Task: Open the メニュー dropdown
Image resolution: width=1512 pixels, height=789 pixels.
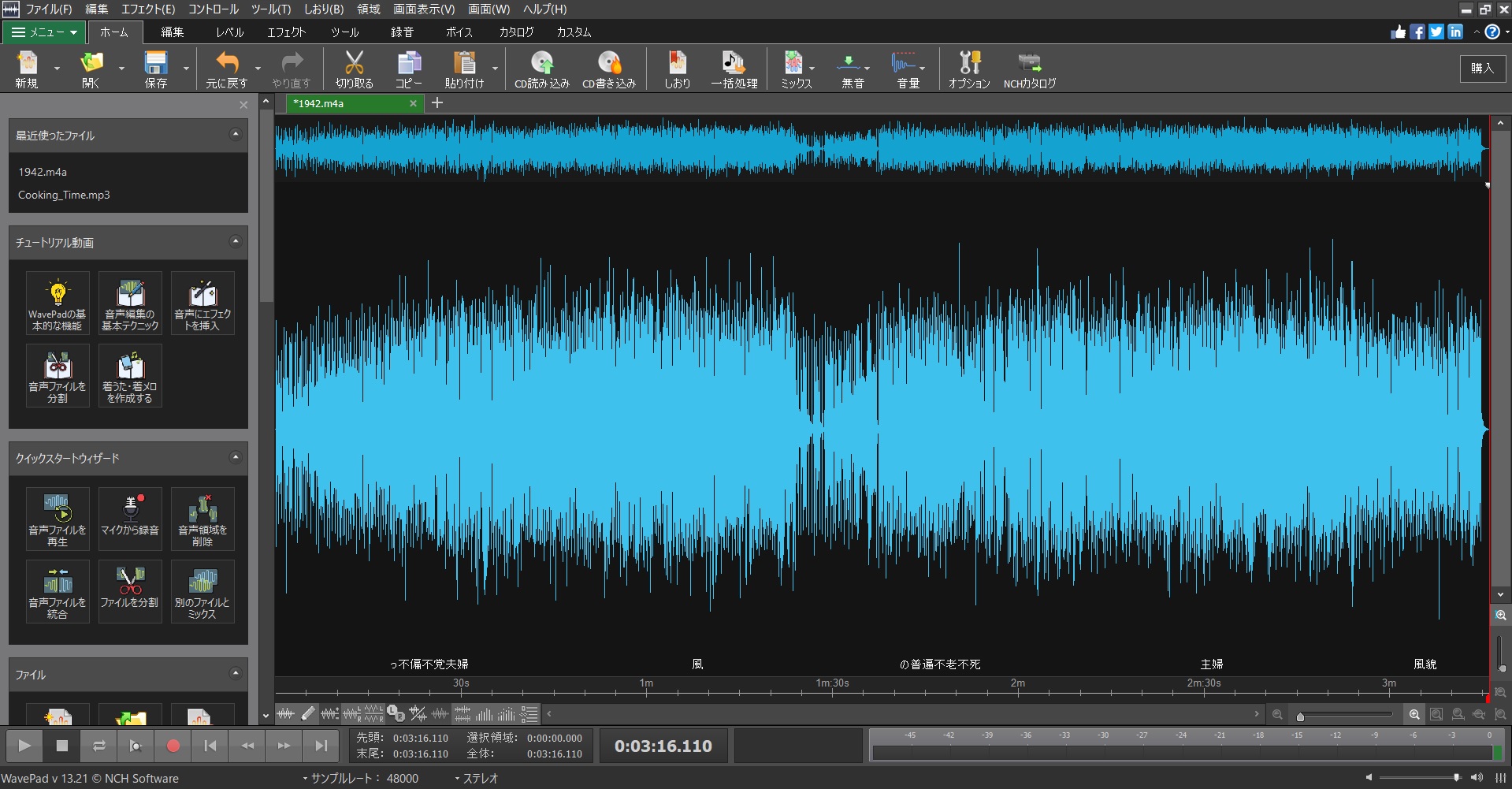Action: pyautogui.click(x=43, y=32)
